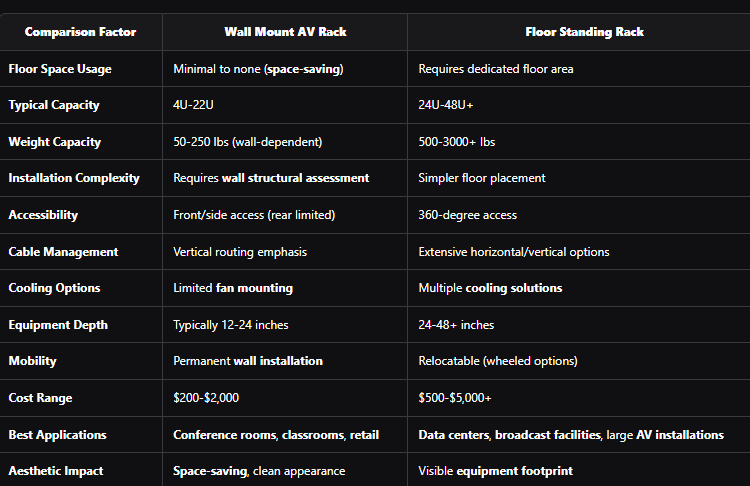The width and height of the screenshot is (750, 486).
Task: Click the Visible equipment footprint cell
Action: pyautogui.click(x=496, y=471)
